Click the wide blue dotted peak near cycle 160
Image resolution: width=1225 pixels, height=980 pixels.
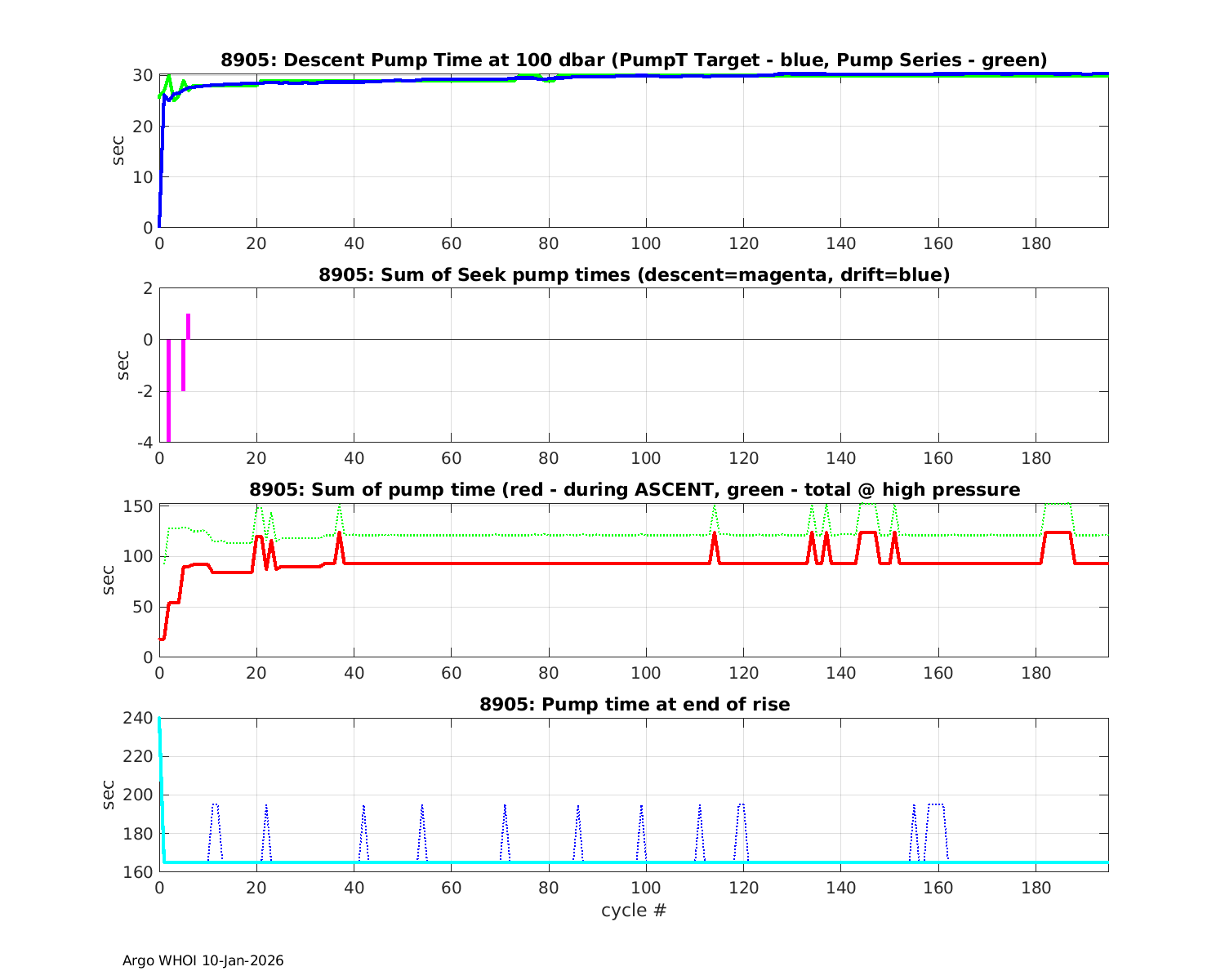point(937,805)
